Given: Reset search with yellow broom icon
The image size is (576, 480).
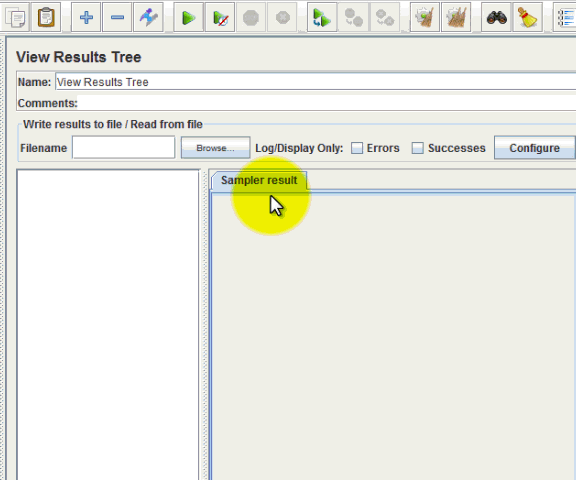Looking at the screenshot, I should (x=528, y=17).
